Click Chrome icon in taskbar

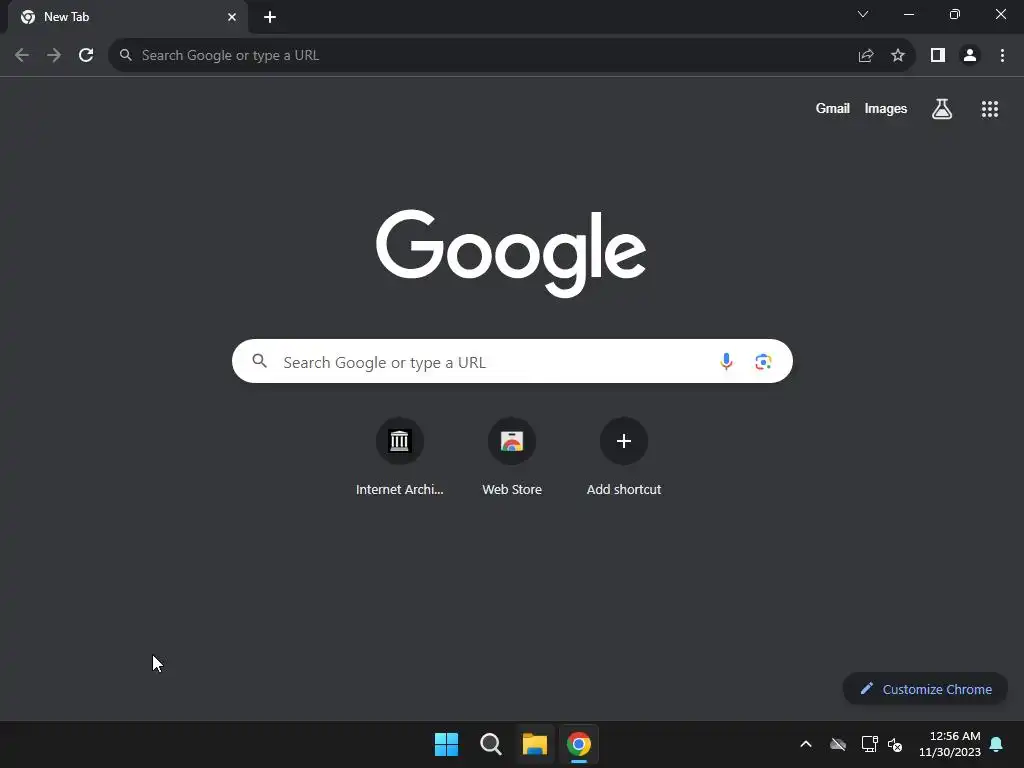[579, 744]
